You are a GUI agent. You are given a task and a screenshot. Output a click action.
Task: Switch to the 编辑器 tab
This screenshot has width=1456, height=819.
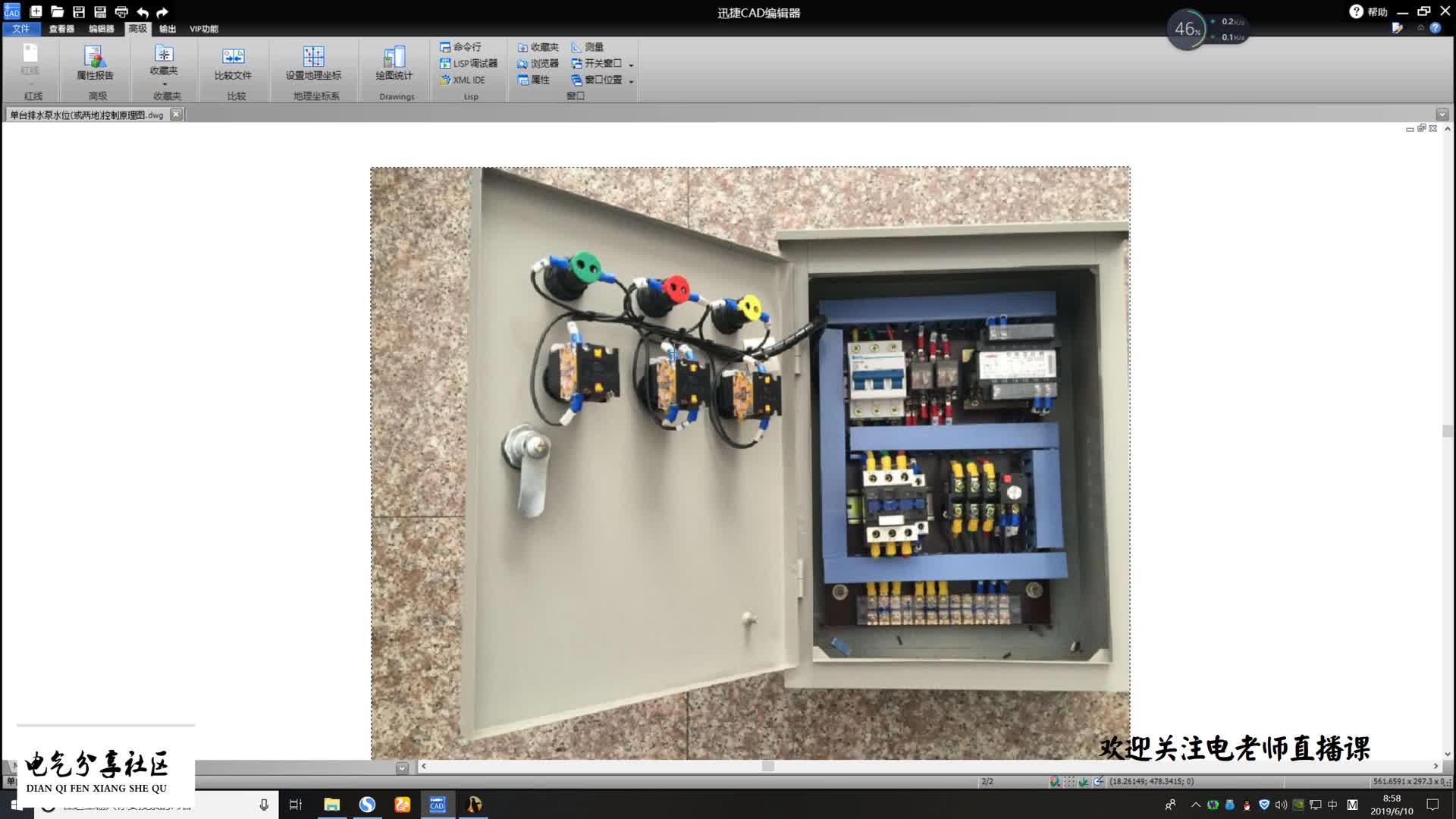point(101,29)
